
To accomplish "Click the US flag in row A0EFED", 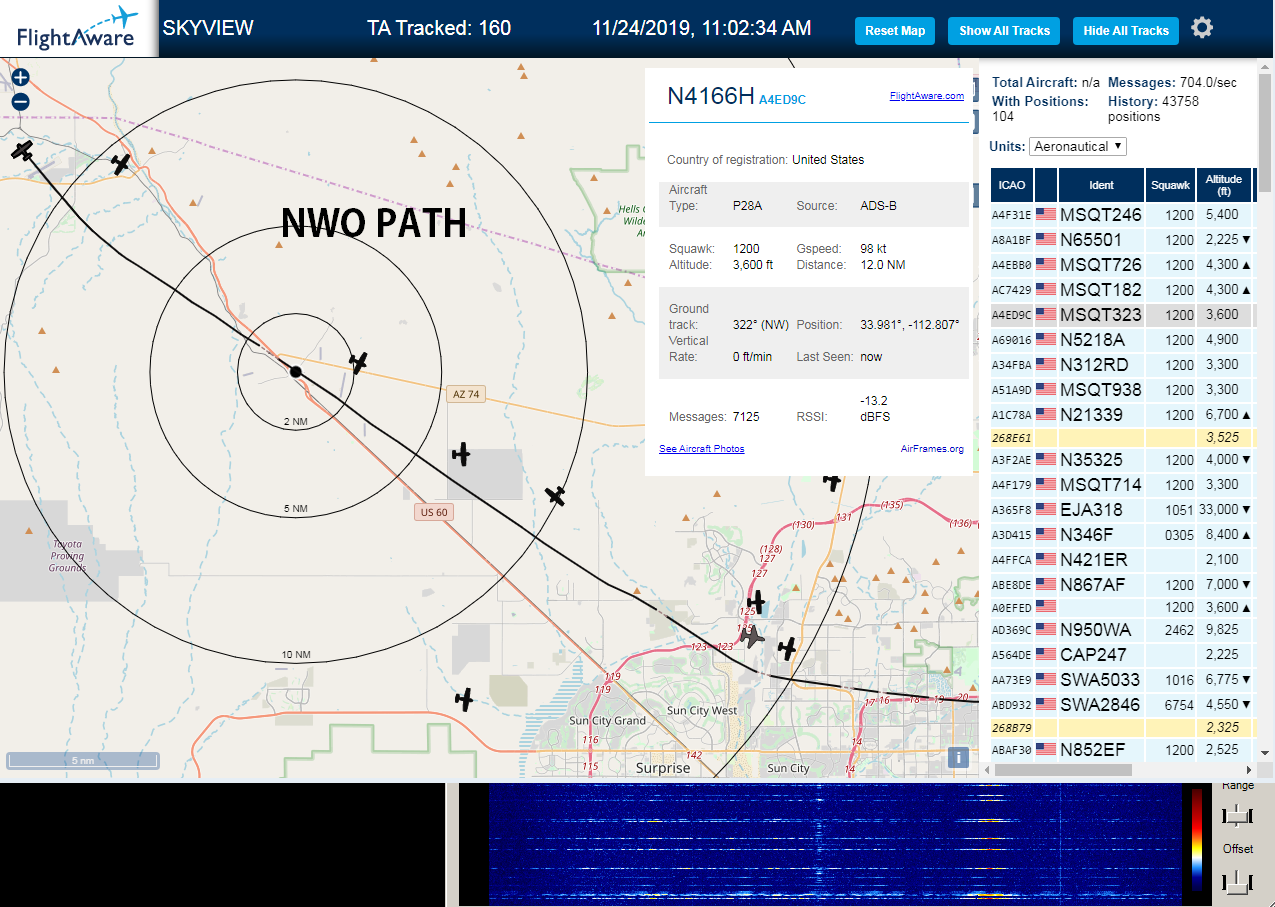I will coord(1046,606).
